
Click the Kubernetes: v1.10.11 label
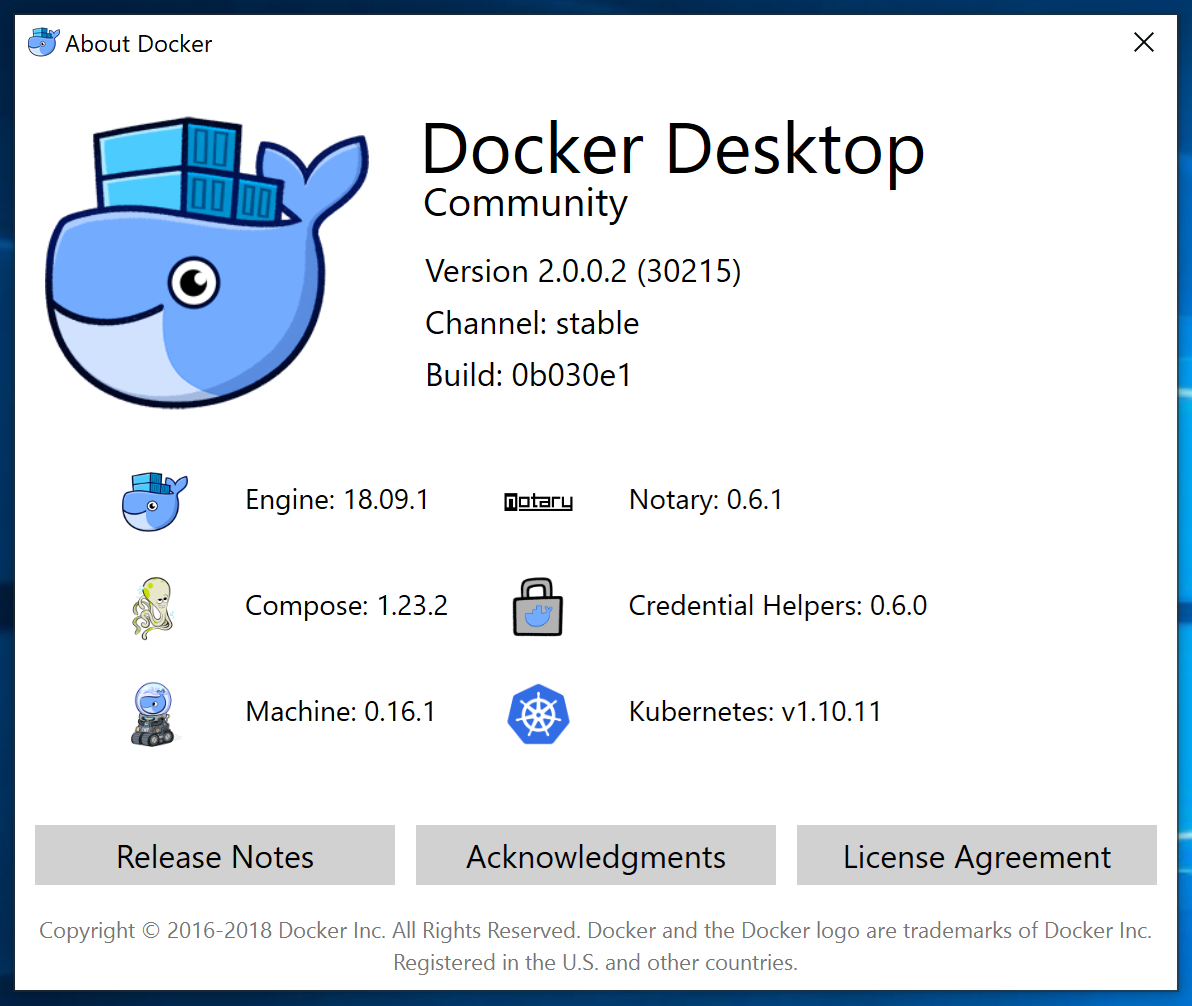[x=754, y=712]
